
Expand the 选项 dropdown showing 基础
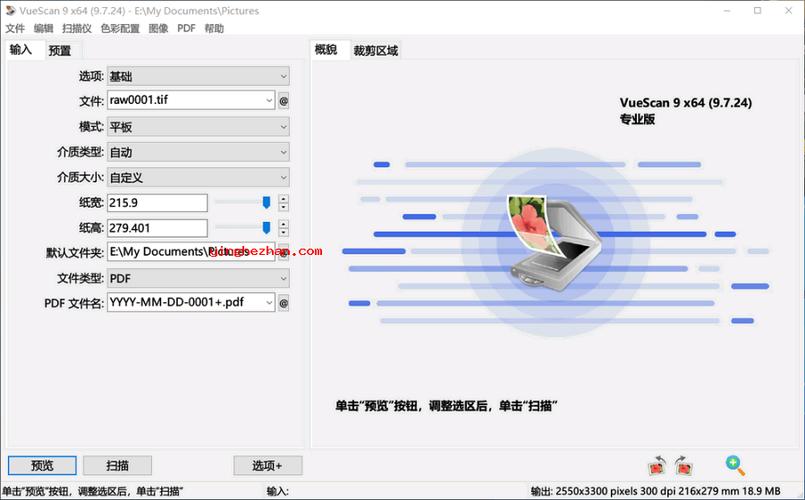pyautogui.click(x=198, y=76)
